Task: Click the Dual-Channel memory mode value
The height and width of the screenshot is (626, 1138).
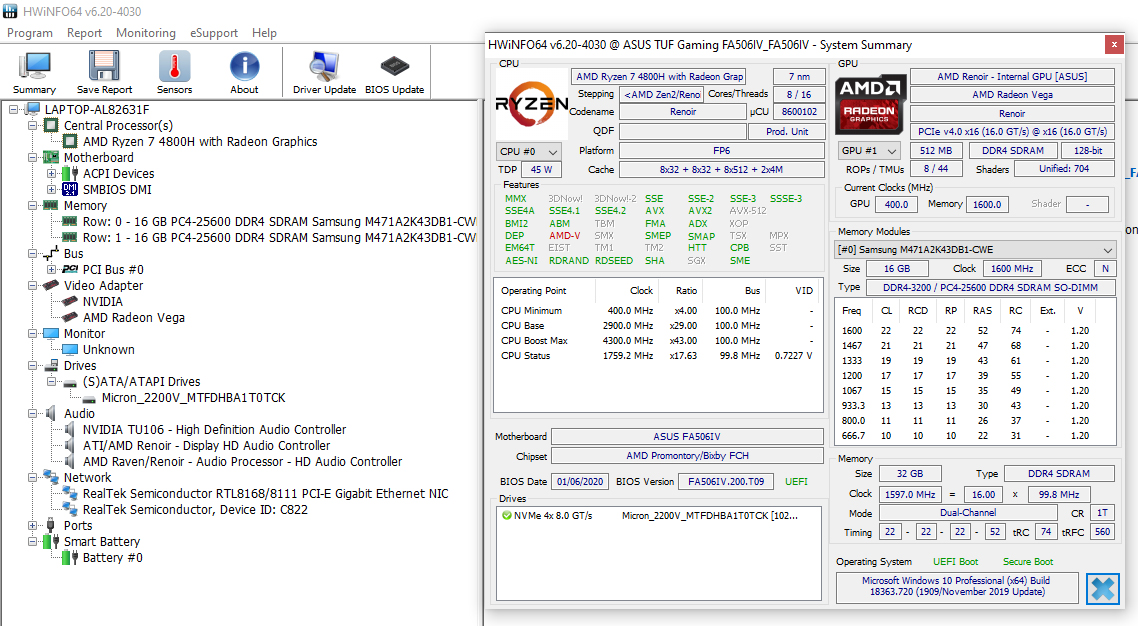Action: coord(968,513)
